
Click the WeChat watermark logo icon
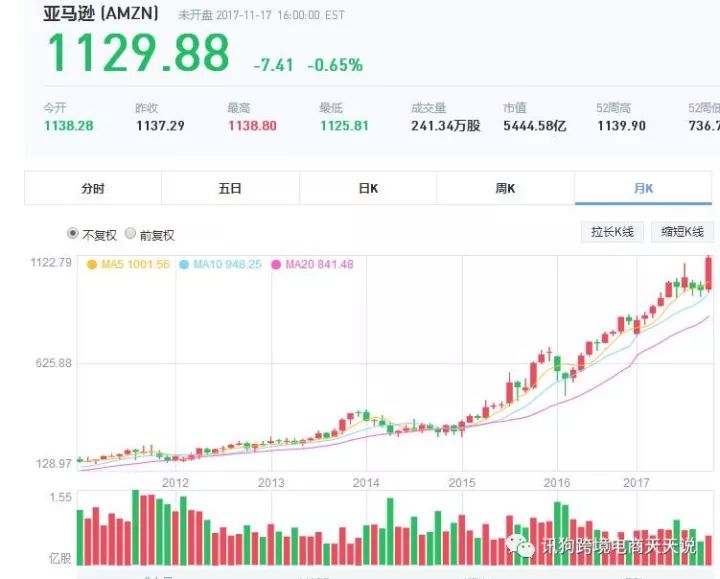pos(521,546)
